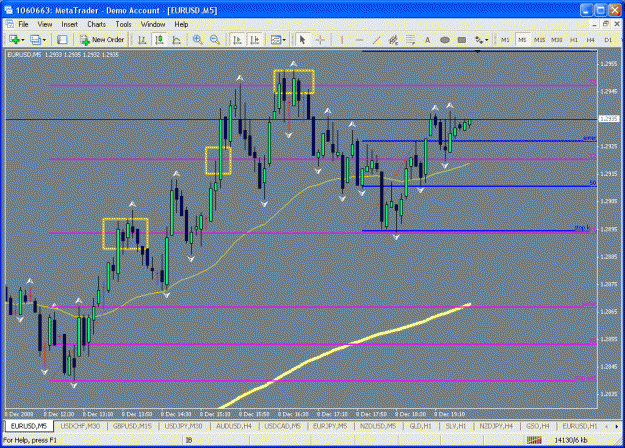This screenshot has height=448, width=625.
Task: Toggle the Market Watch panel icon
Action: [62, 40]
